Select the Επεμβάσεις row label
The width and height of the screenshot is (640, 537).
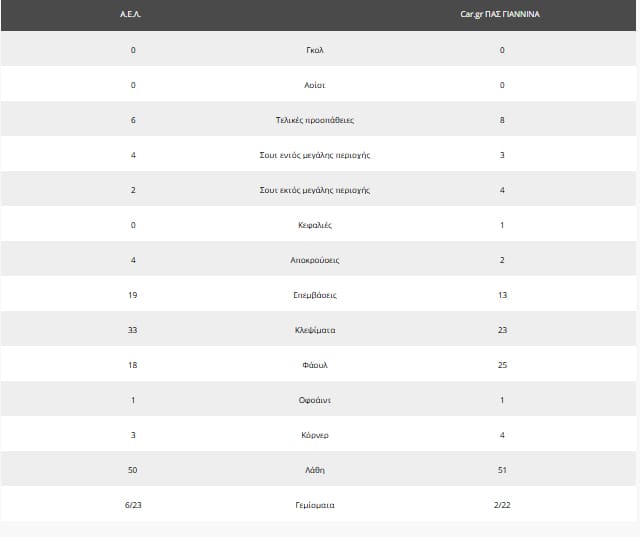click(x=315, y=295)
